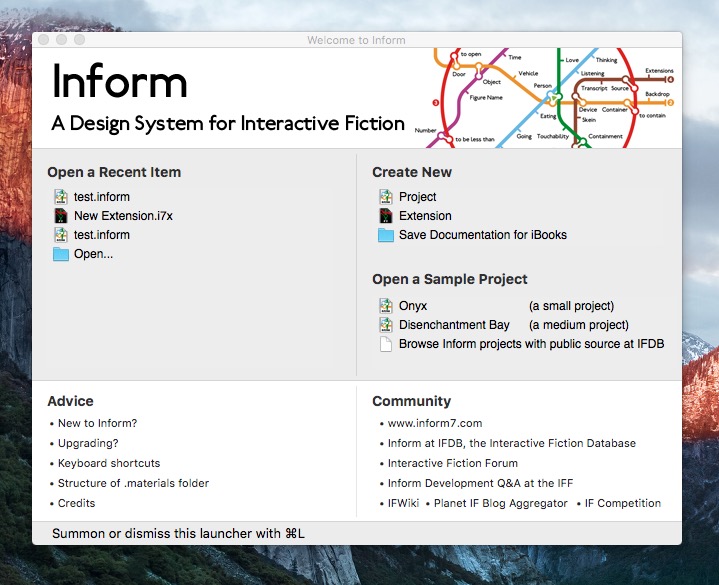View the Keyboard shortcuts advice page

pos(108,463)
